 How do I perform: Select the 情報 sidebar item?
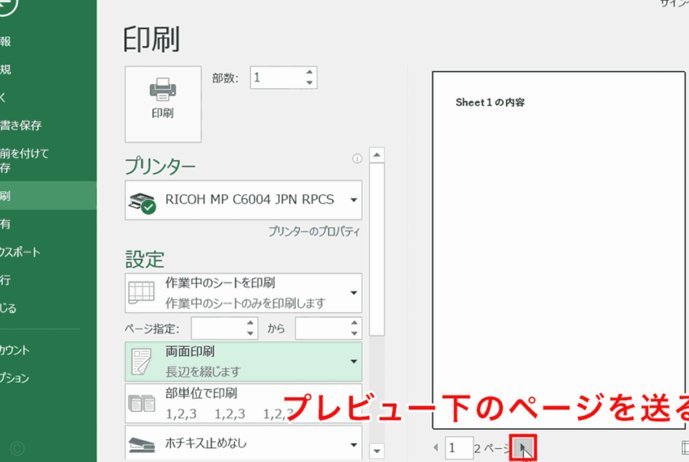(x=48, y=41)
